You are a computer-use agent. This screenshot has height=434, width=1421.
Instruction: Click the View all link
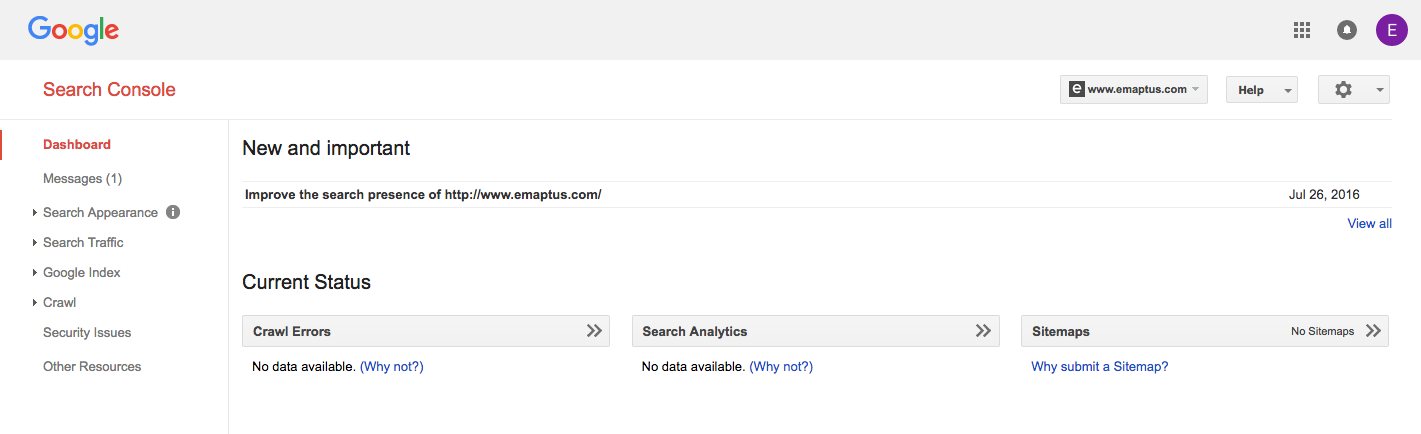[x=1369, y=223]
